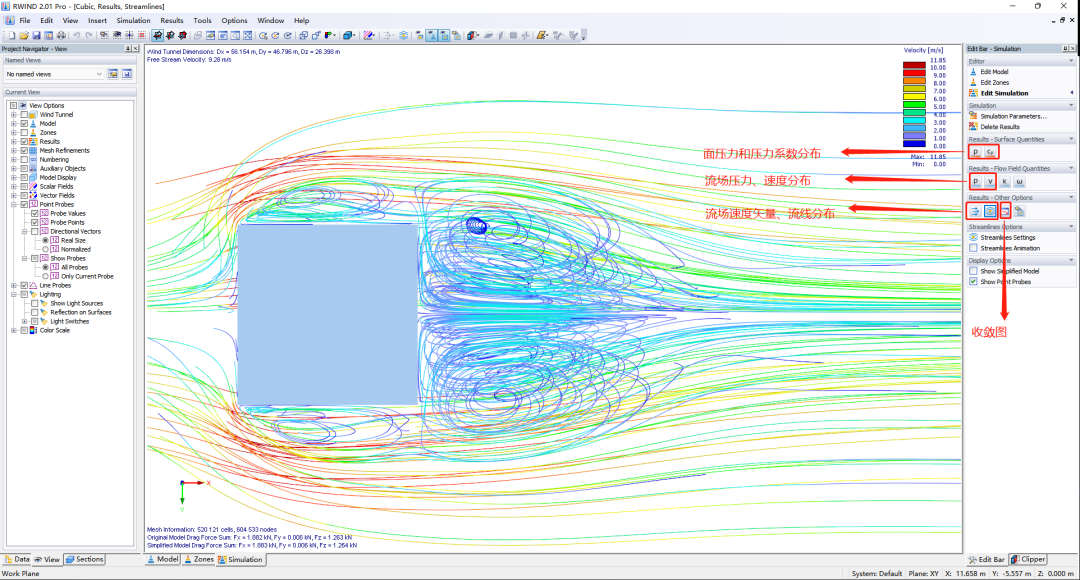1080x580 pixels.
Task: Open Simulation Parameters dialog
Action: point(1013,116)
